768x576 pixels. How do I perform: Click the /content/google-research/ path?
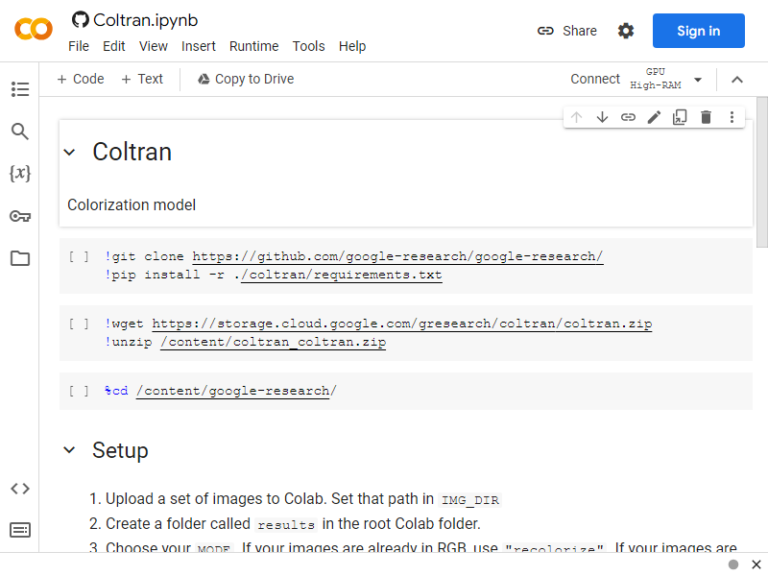point(236,391)
